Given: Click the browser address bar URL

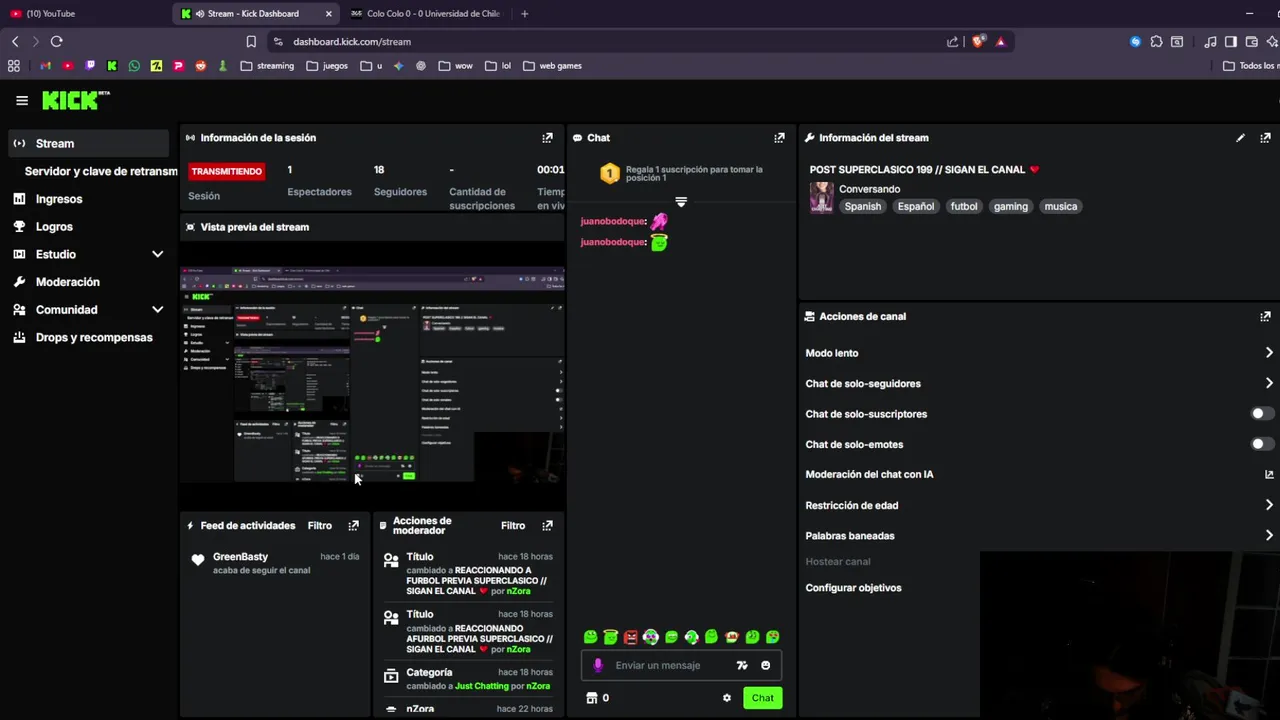Looking at the screenshot, I should (x=352, y=42).
